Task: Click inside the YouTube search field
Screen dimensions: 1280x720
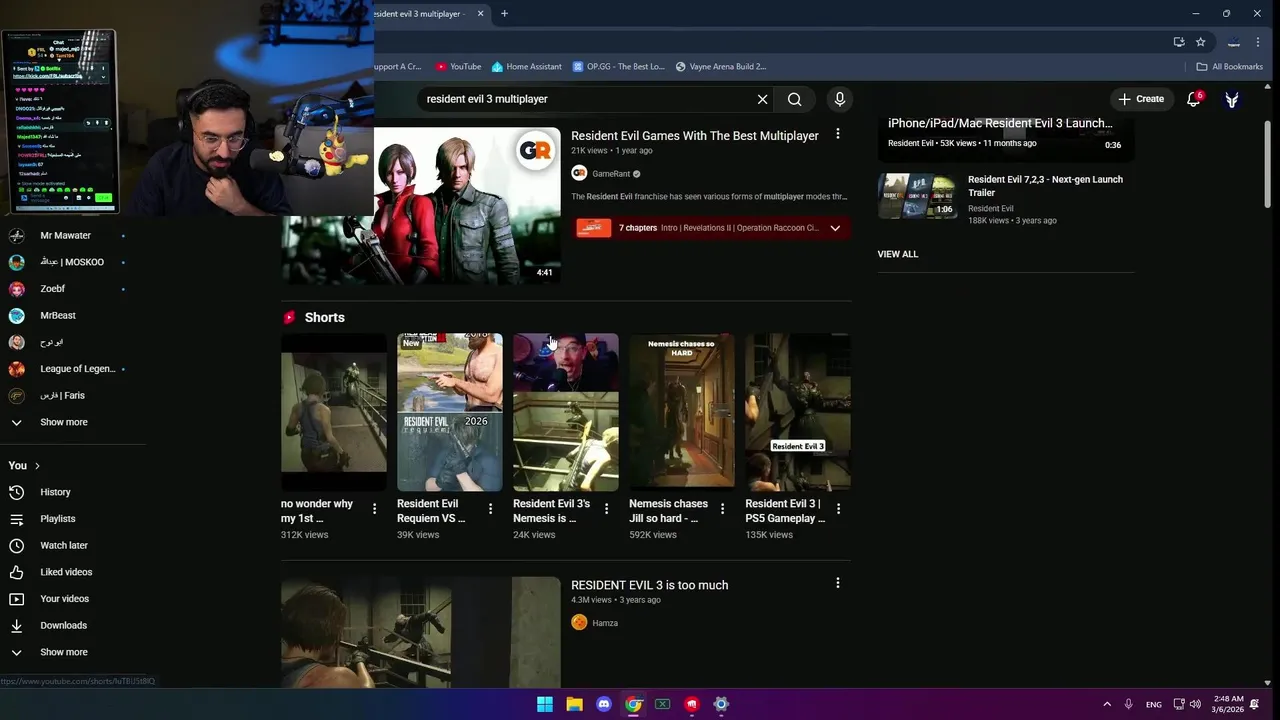Action: [x=585, y=99]
